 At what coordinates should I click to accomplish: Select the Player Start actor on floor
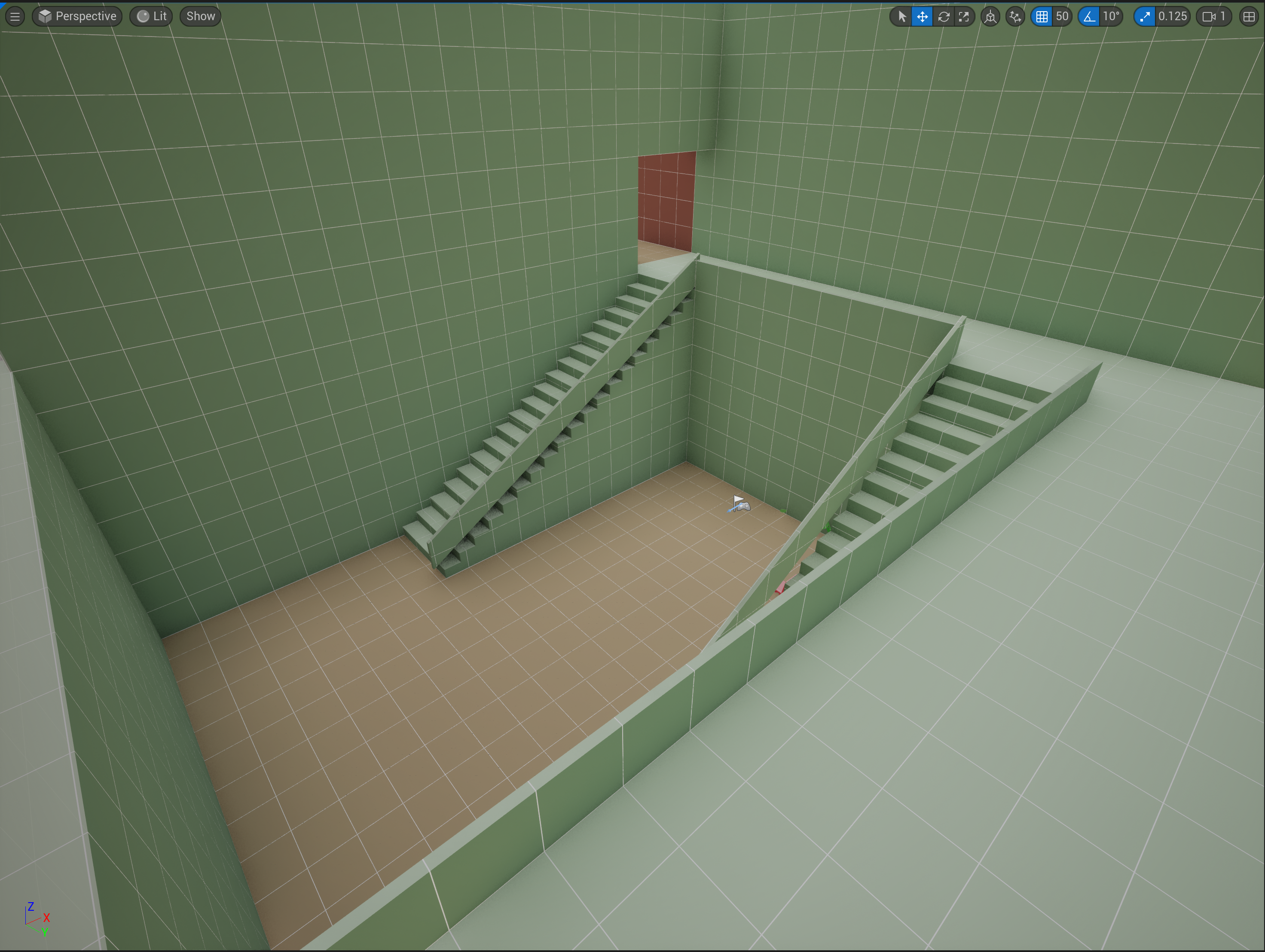tap(739, 504)
